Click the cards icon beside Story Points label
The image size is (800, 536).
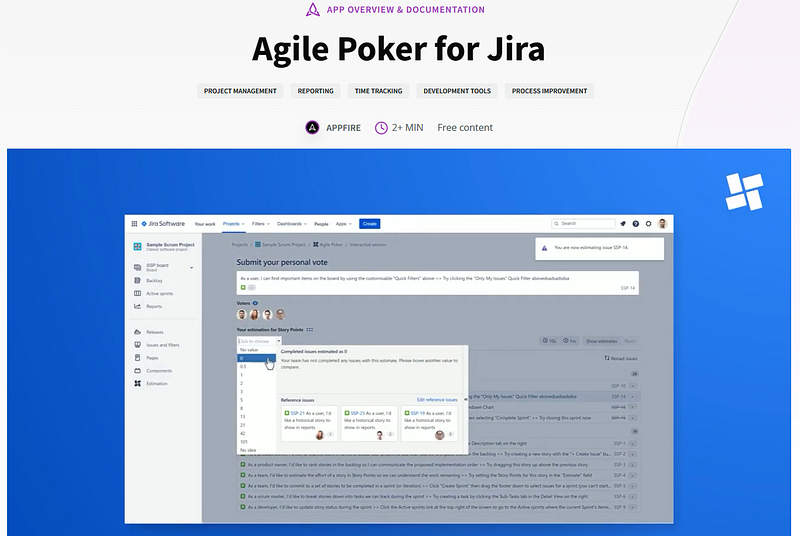(x=310, y=329)
